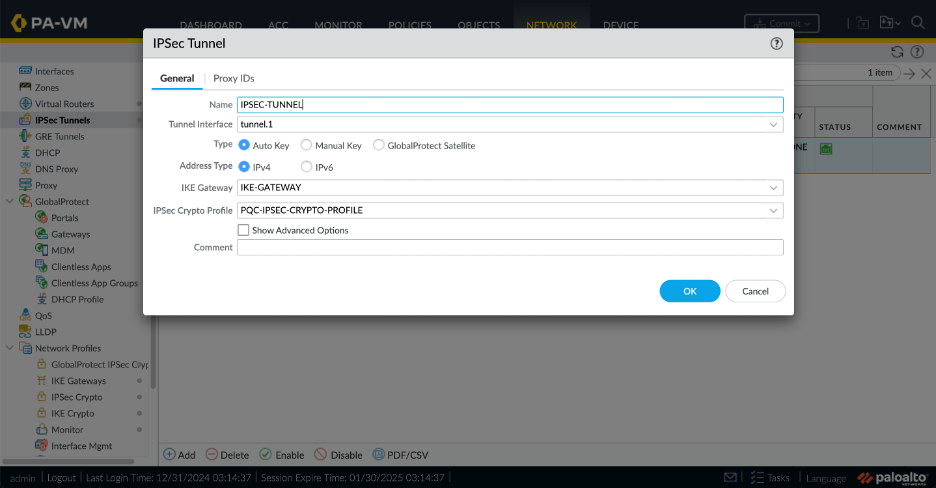This screenshot has width=936, height=488.
Task: Click the Disable icon in bottom toolbar
Action: tap(321, 454)
